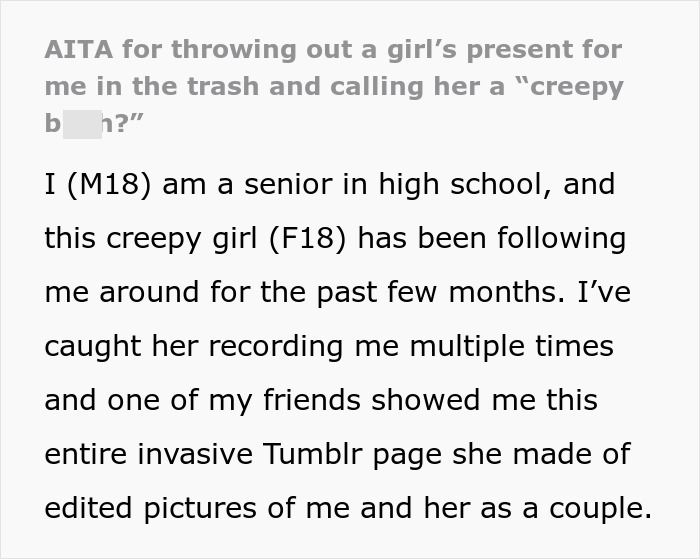Click the word "invasive" in the paragraph

click(195, 454)
